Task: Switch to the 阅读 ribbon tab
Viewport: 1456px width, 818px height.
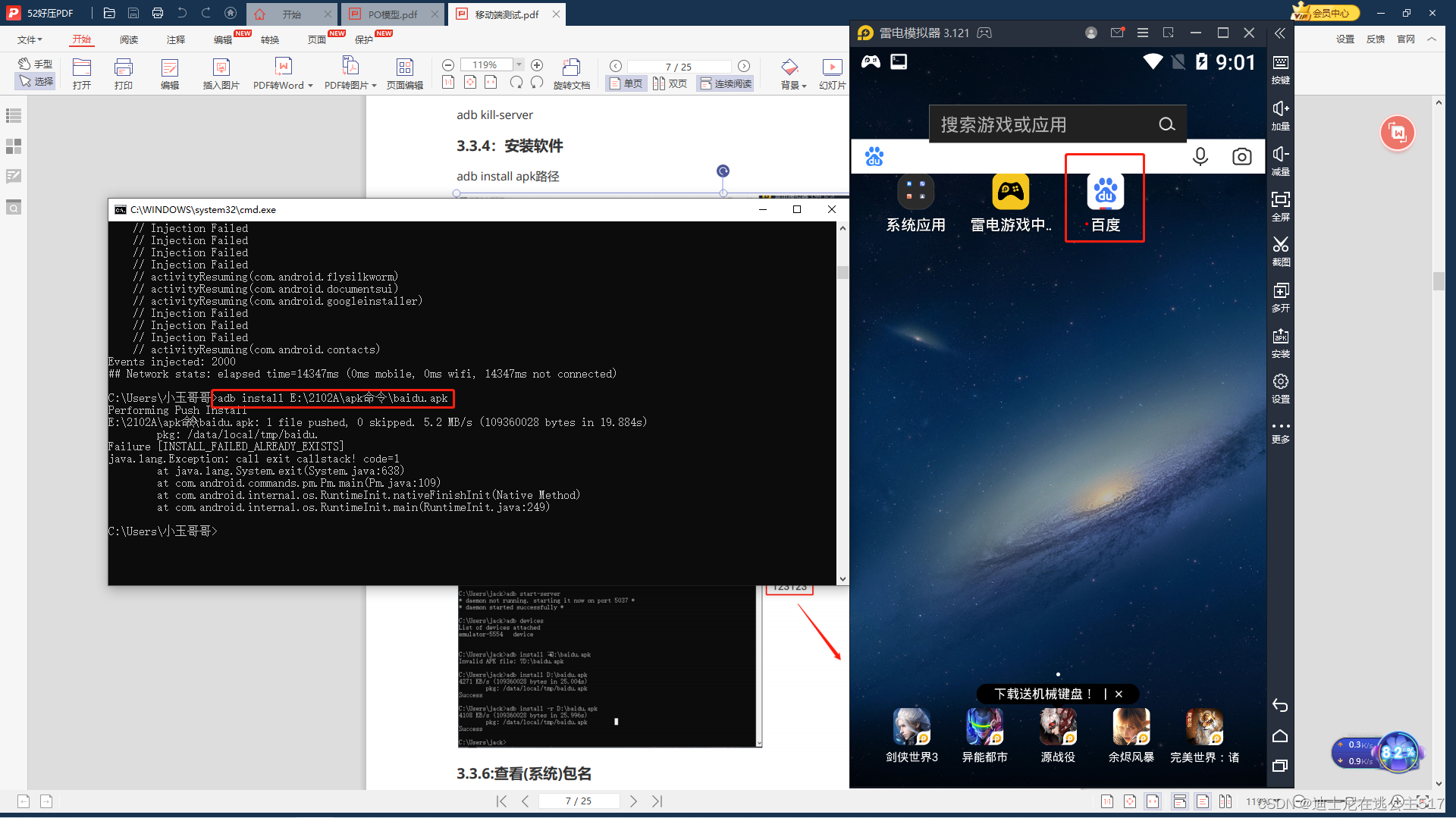Action: (129, 39)
